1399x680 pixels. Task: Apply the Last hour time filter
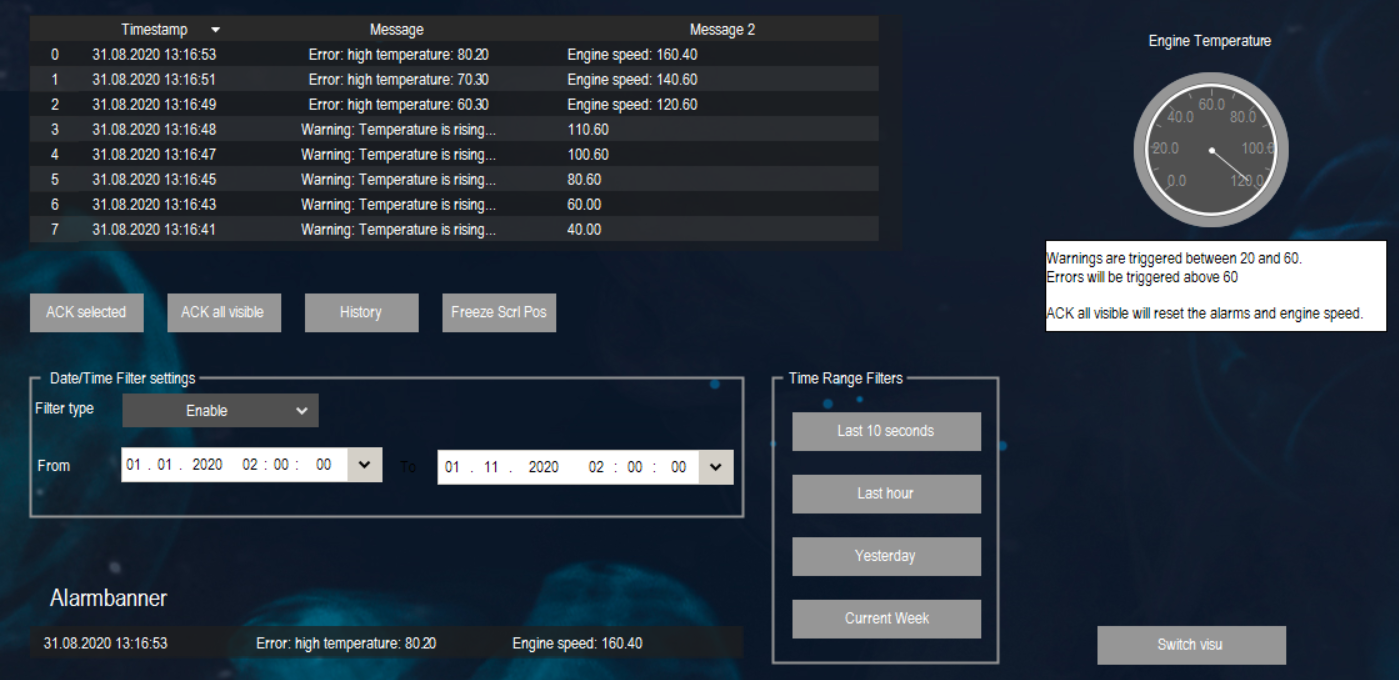coord(885,493)
